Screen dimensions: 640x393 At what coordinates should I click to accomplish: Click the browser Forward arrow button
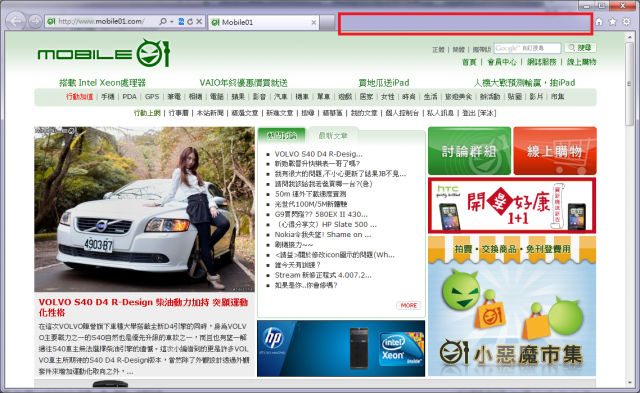36,21
